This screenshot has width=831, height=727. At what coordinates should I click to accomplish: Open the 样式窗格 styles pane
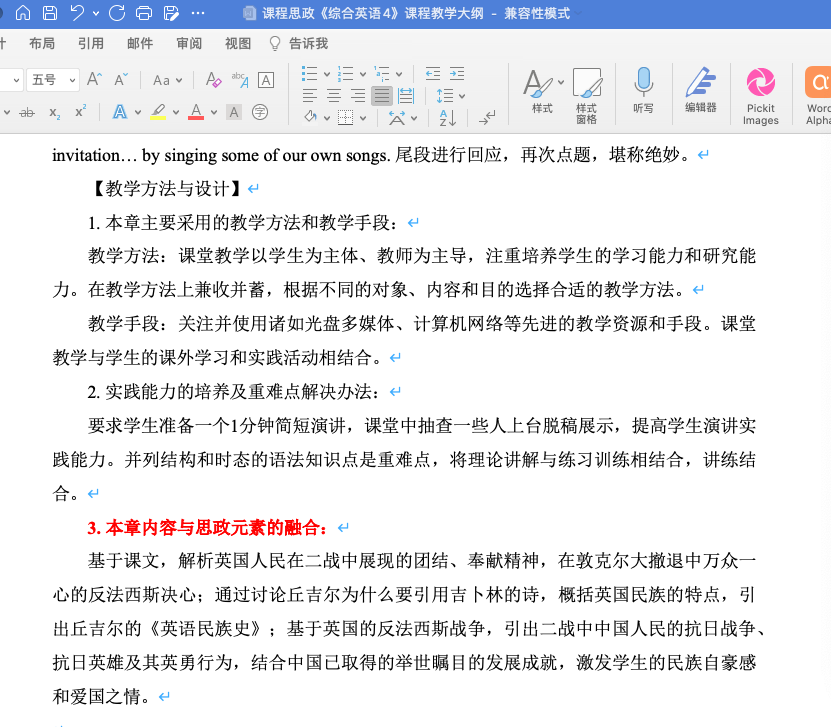pos(586,97)
